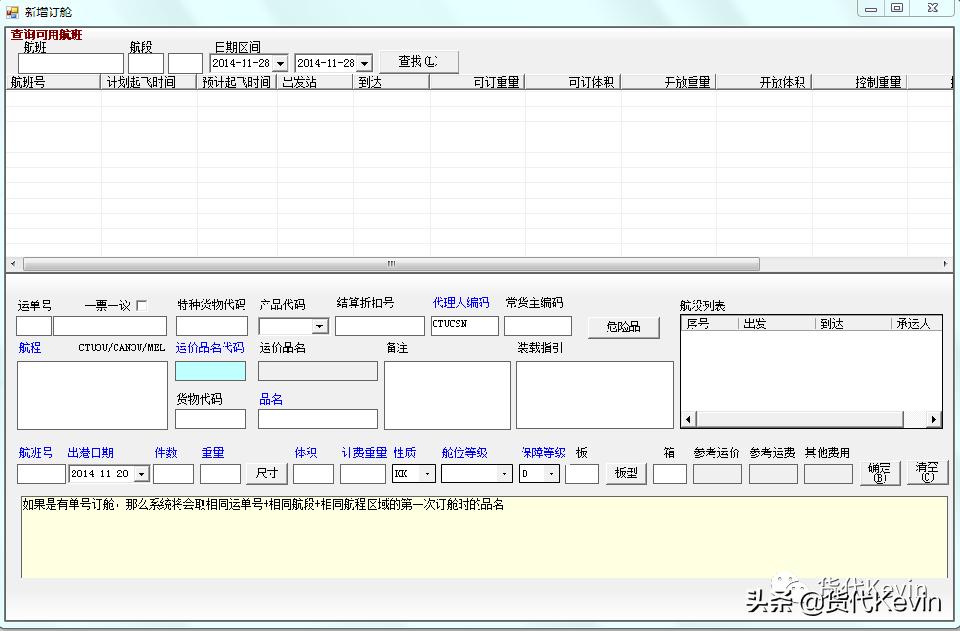Expand the 产品代码 combo box
960x632 pixels.
[x=320, y=325]
